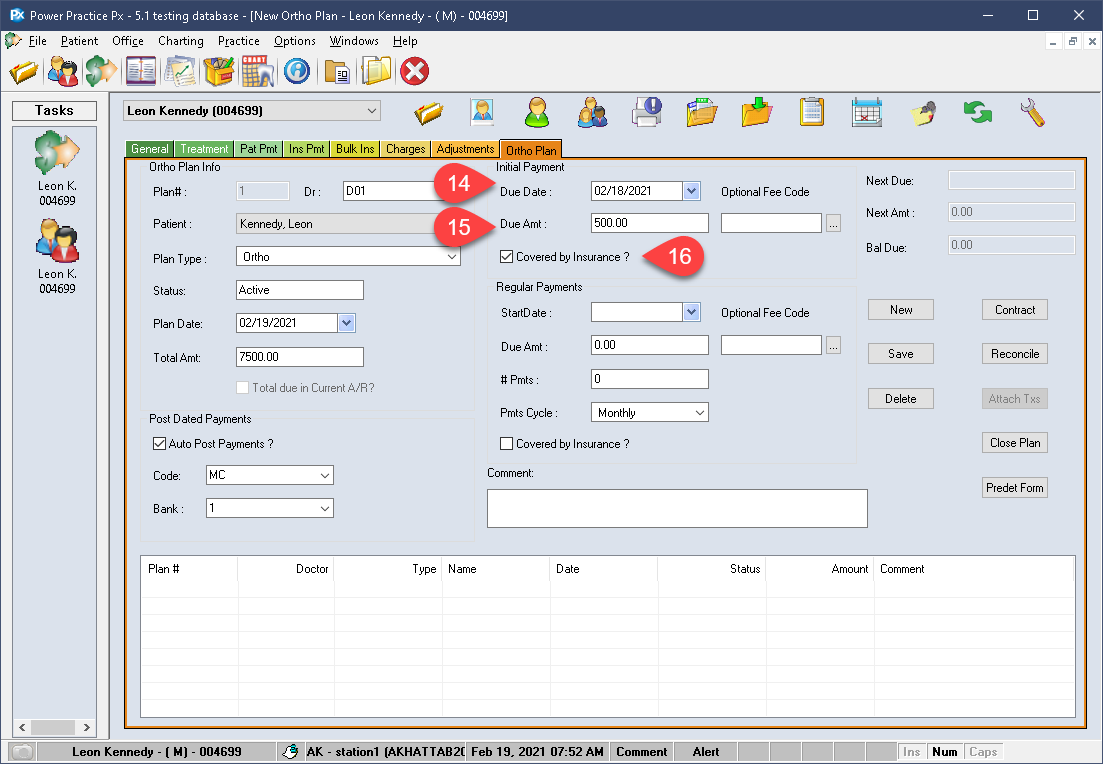Open the Practice menu
This screenshot has height=764, width=1103.
tap(238, 41)
